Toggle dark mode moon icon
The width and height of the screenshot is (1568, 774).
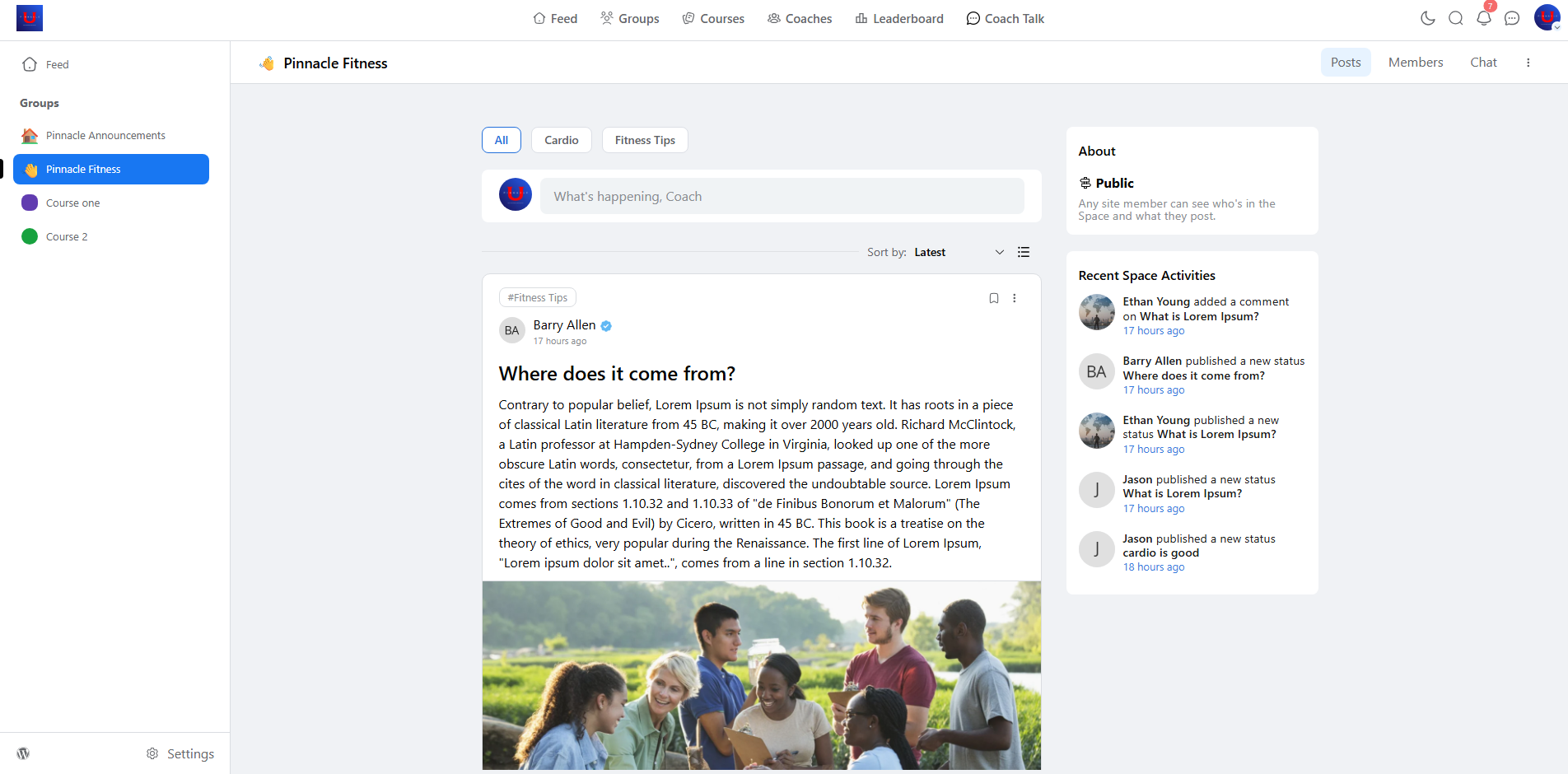[x=1428, y=18]
